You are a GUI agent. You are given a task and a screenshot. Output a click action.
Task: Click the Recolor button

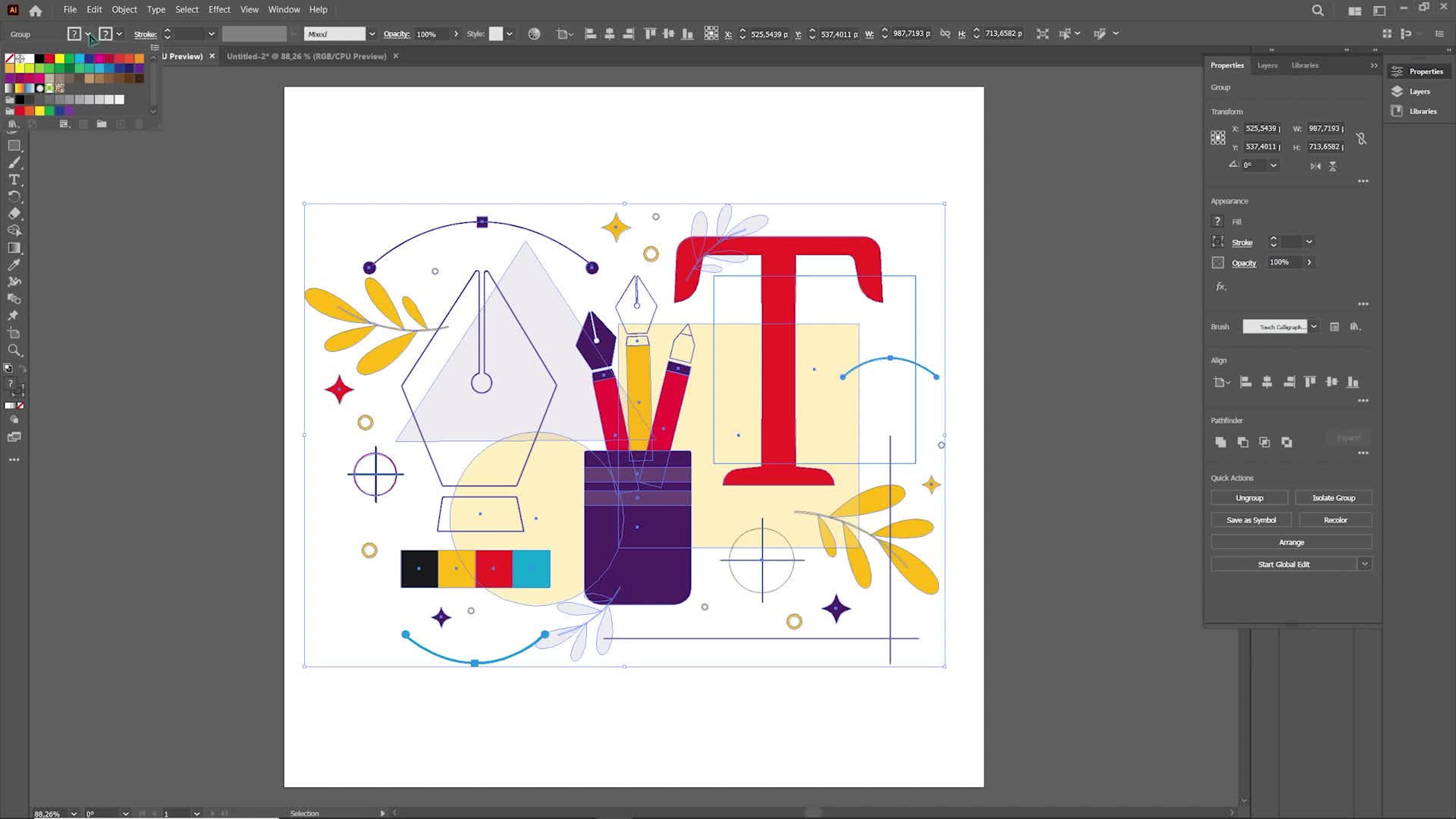click(1335, 520)
